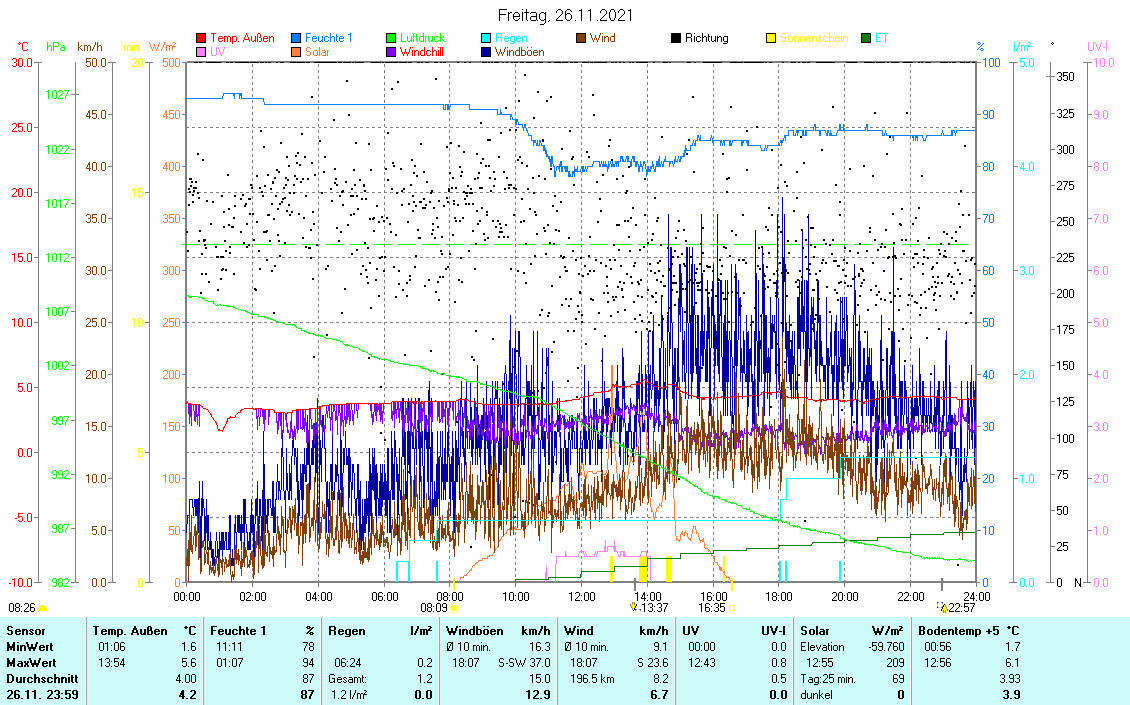The image size is (1130, 705).
Task: Click the Durchschnitt row label
Action: (x=39, y=679)
